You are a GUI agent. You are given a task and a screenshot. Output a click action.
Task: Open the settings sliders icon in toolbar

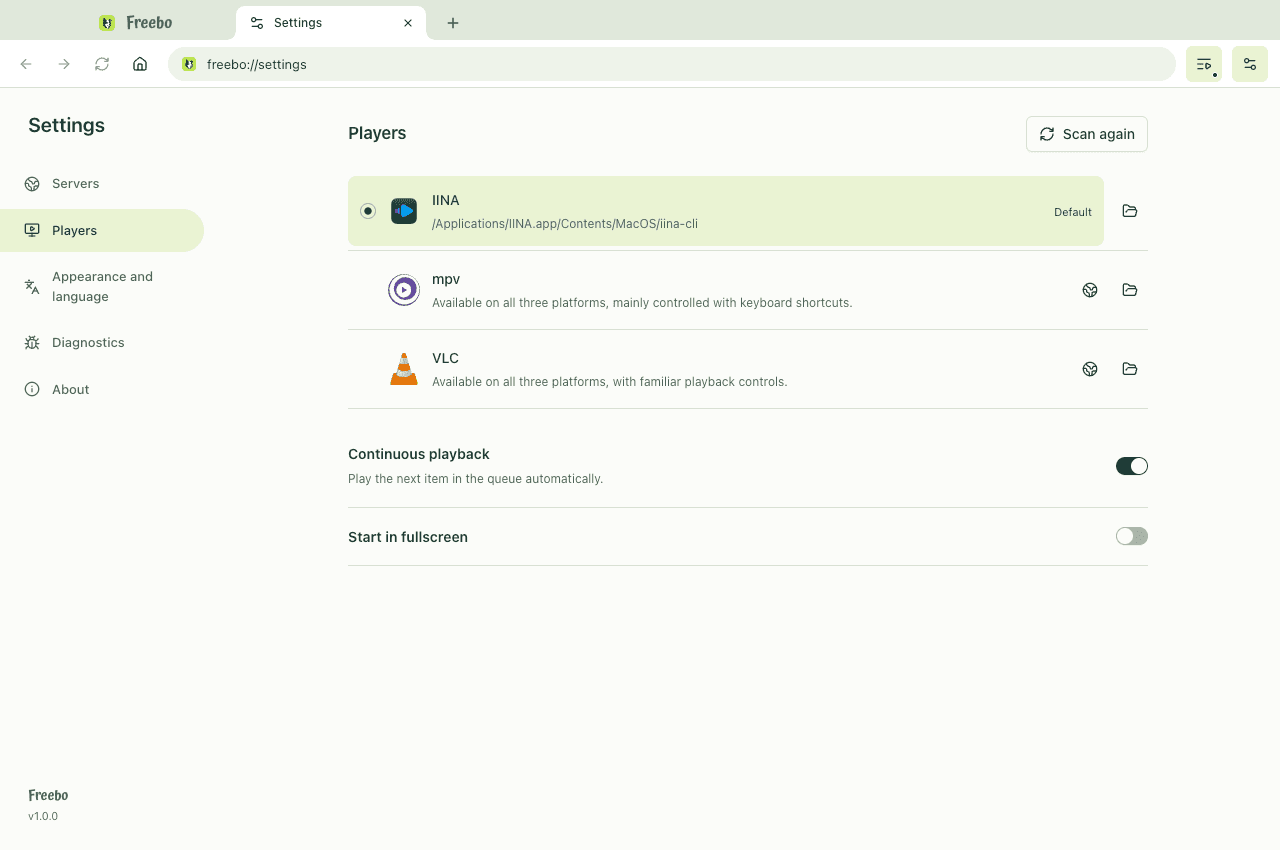pyautogui.click(x=1250, y=64)
